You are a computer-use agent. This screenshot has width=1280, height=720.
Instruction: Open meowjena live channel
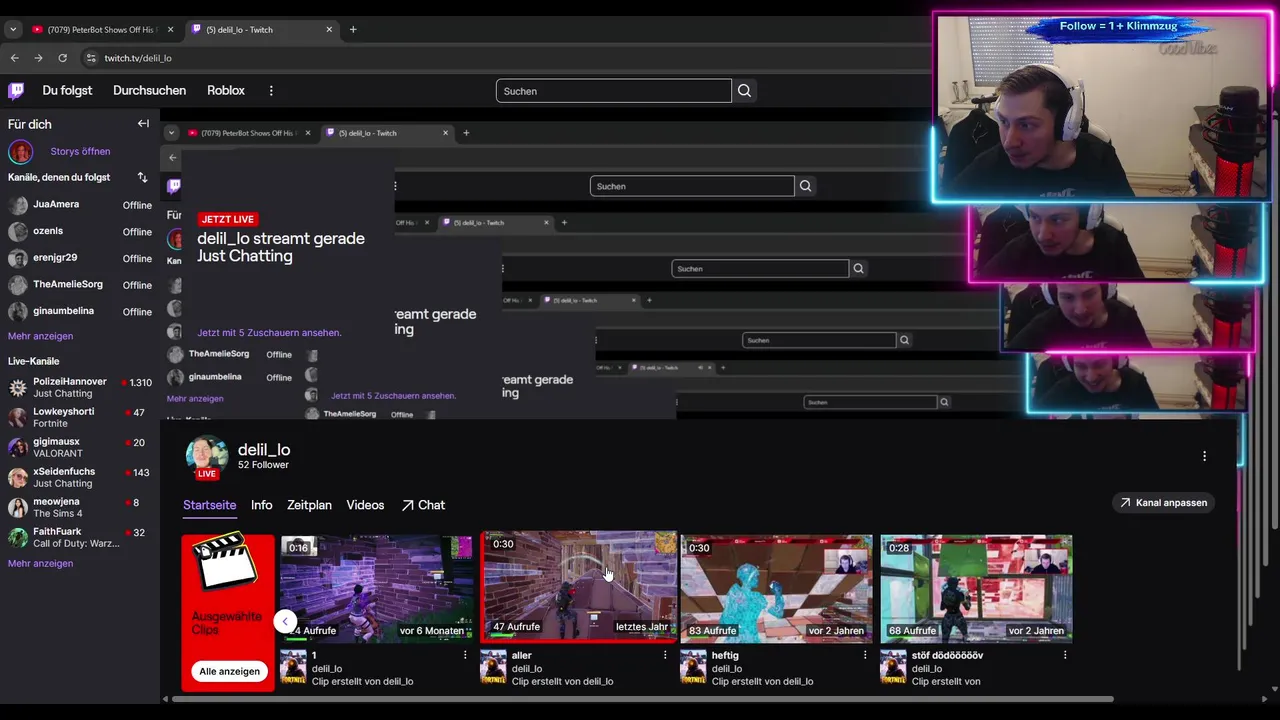click(x=80, y=508)
